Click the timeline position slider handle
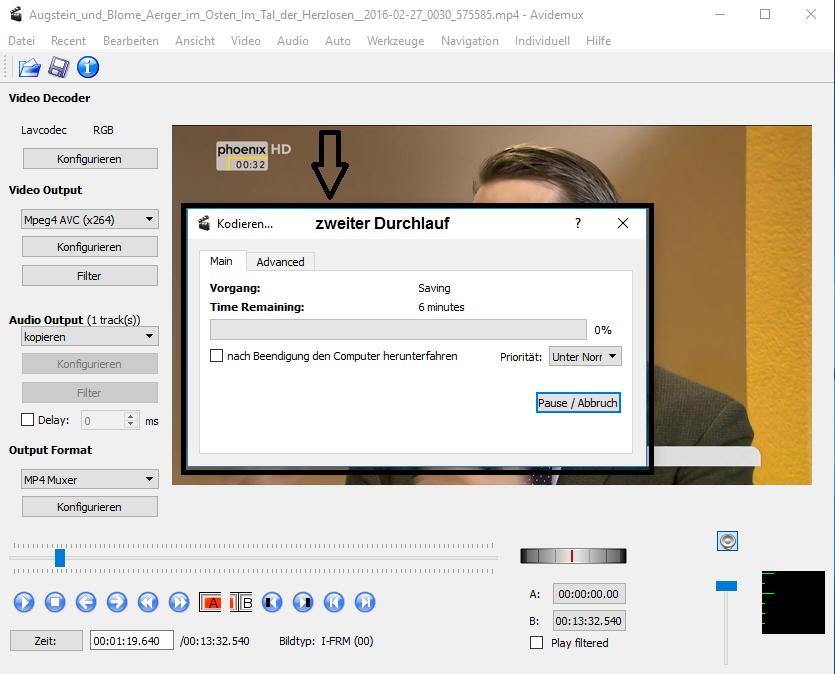This screenshot has height=674, width=835. (60, 557)
